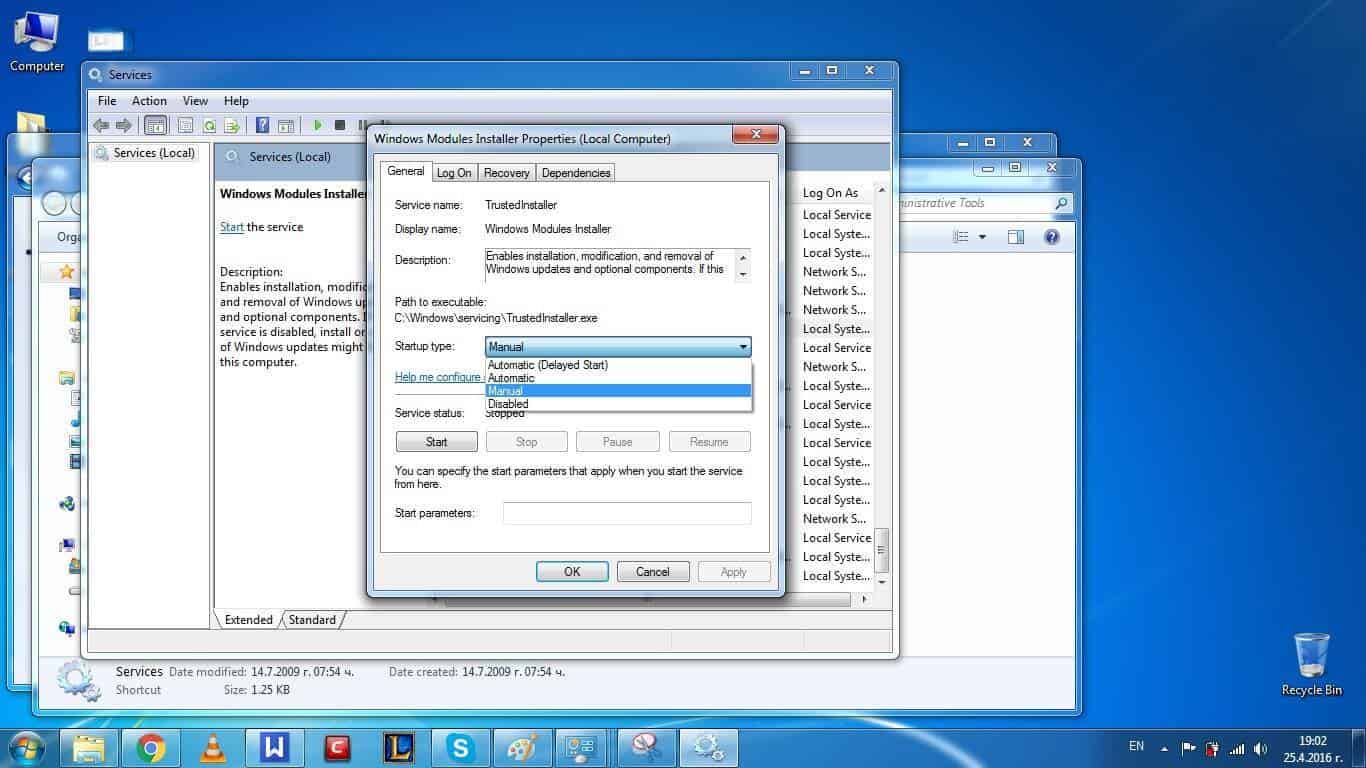This screenshot has width=1366, height=768.
Task: Open VLC media player from the taskbar
Action: pyautogui.click(x=213, y=747)
